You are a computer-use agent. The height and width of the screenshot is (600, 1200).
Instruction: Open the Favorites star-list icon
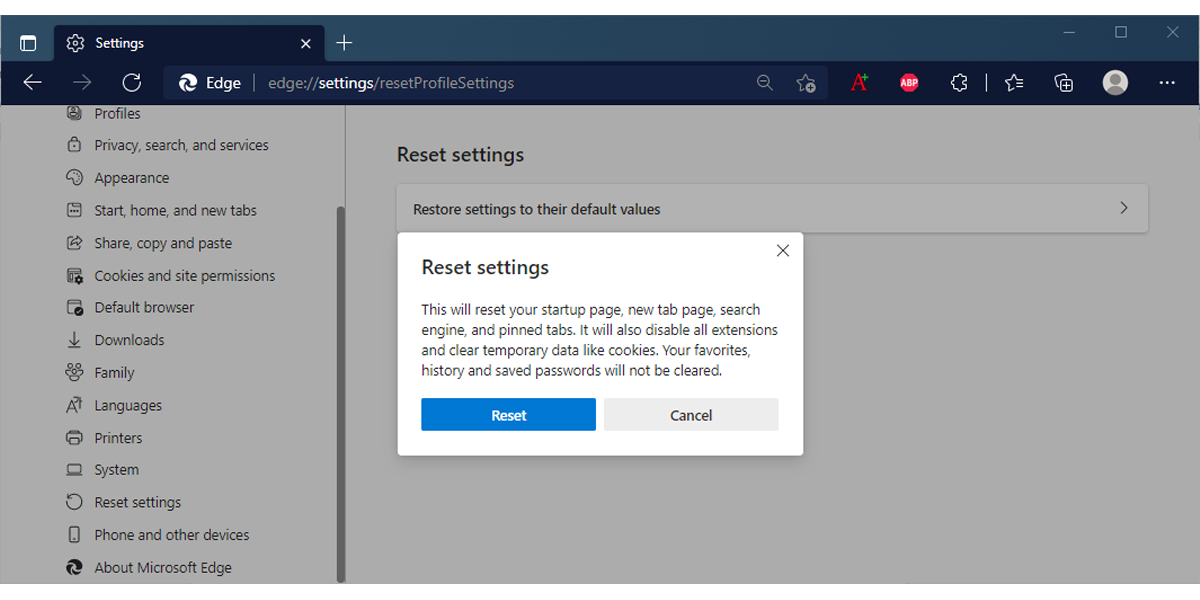1013,83
